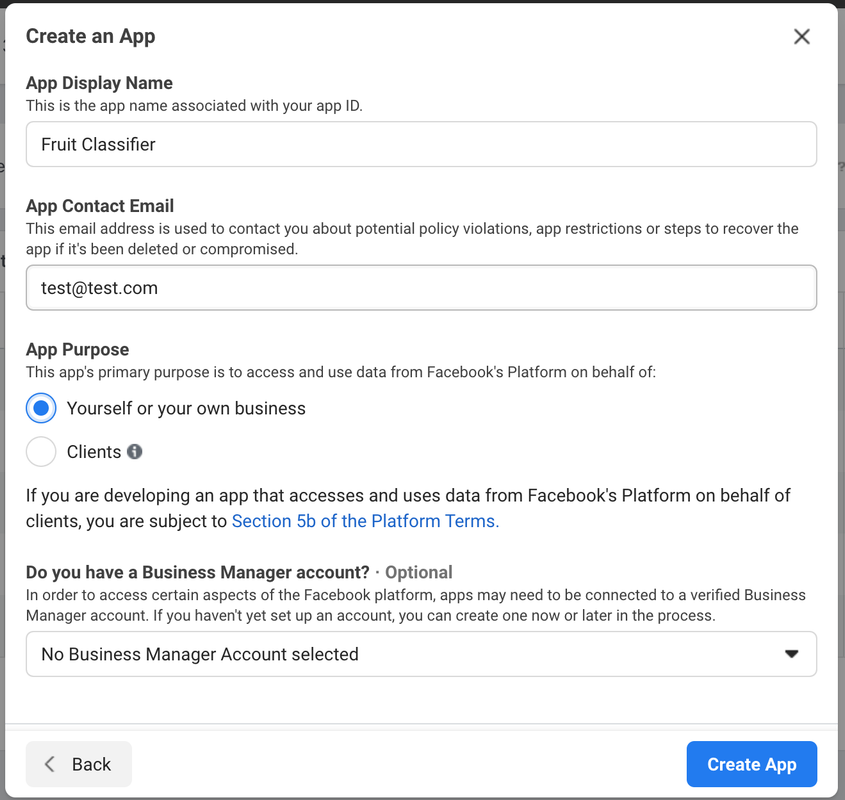Open the No Business Manager Account selected dropdown
Screen dimensions: 845x800
click(421, 654)
